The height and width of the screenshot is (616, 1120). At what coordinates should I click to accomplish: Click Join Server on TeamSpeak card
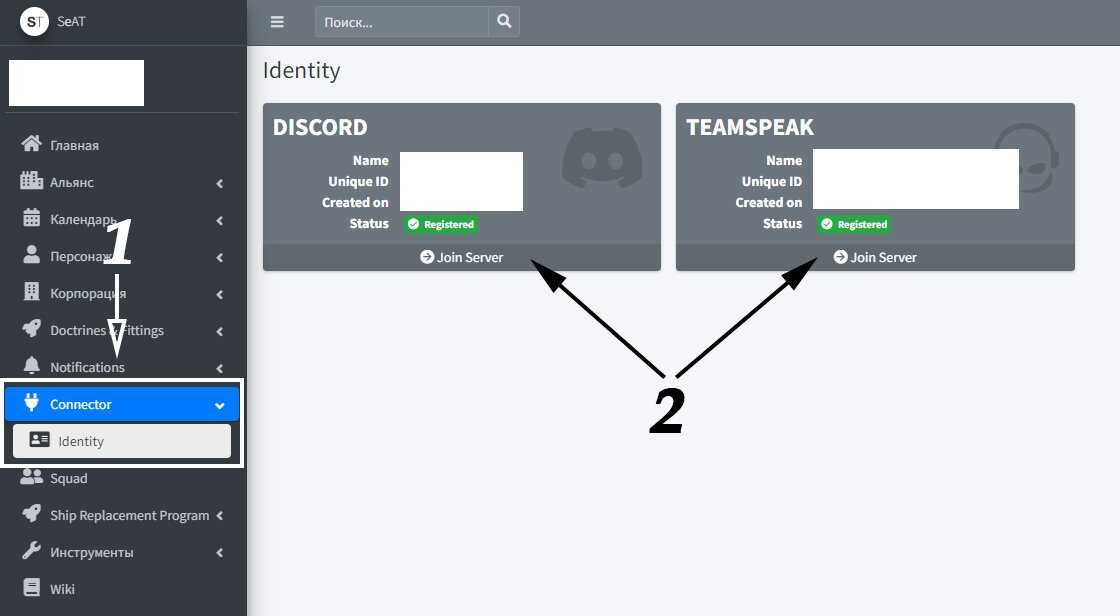pos(875,257)
